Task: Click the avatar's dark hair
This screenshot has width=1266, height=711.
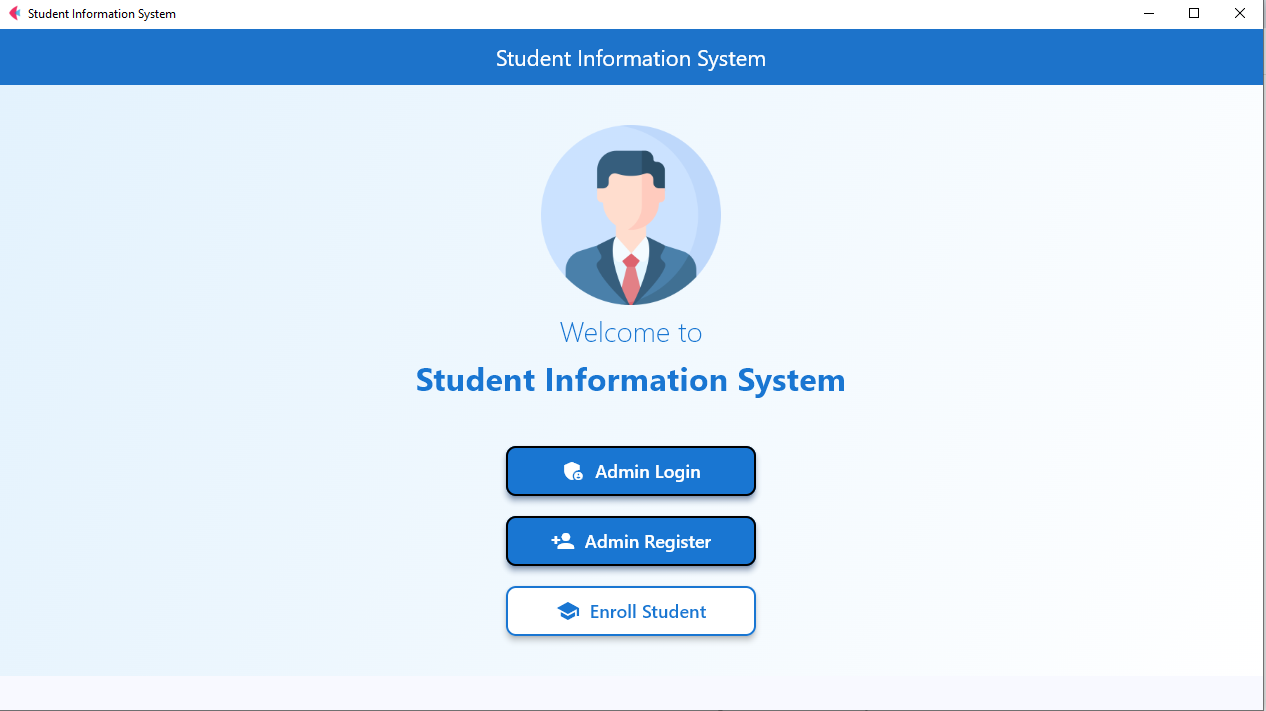Action: click(x=631, y=167)
